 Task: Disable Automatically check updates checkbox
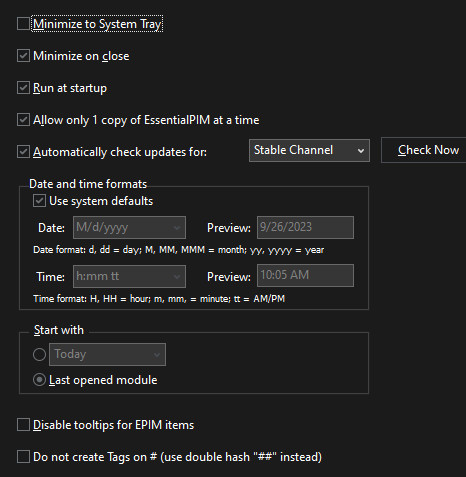click(23, 152)
